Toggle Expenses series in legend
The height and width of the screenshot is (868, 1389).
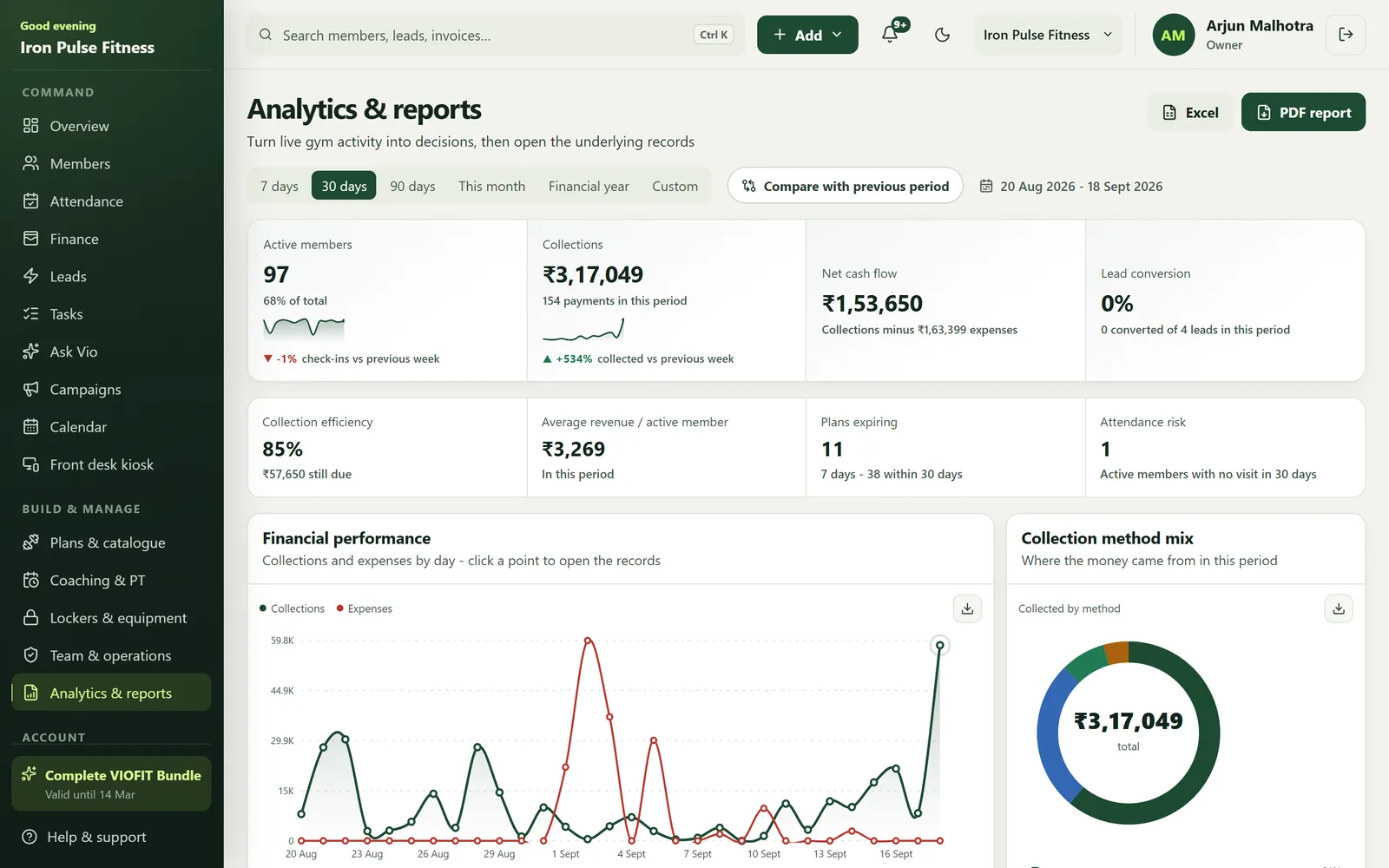[365, 608]
